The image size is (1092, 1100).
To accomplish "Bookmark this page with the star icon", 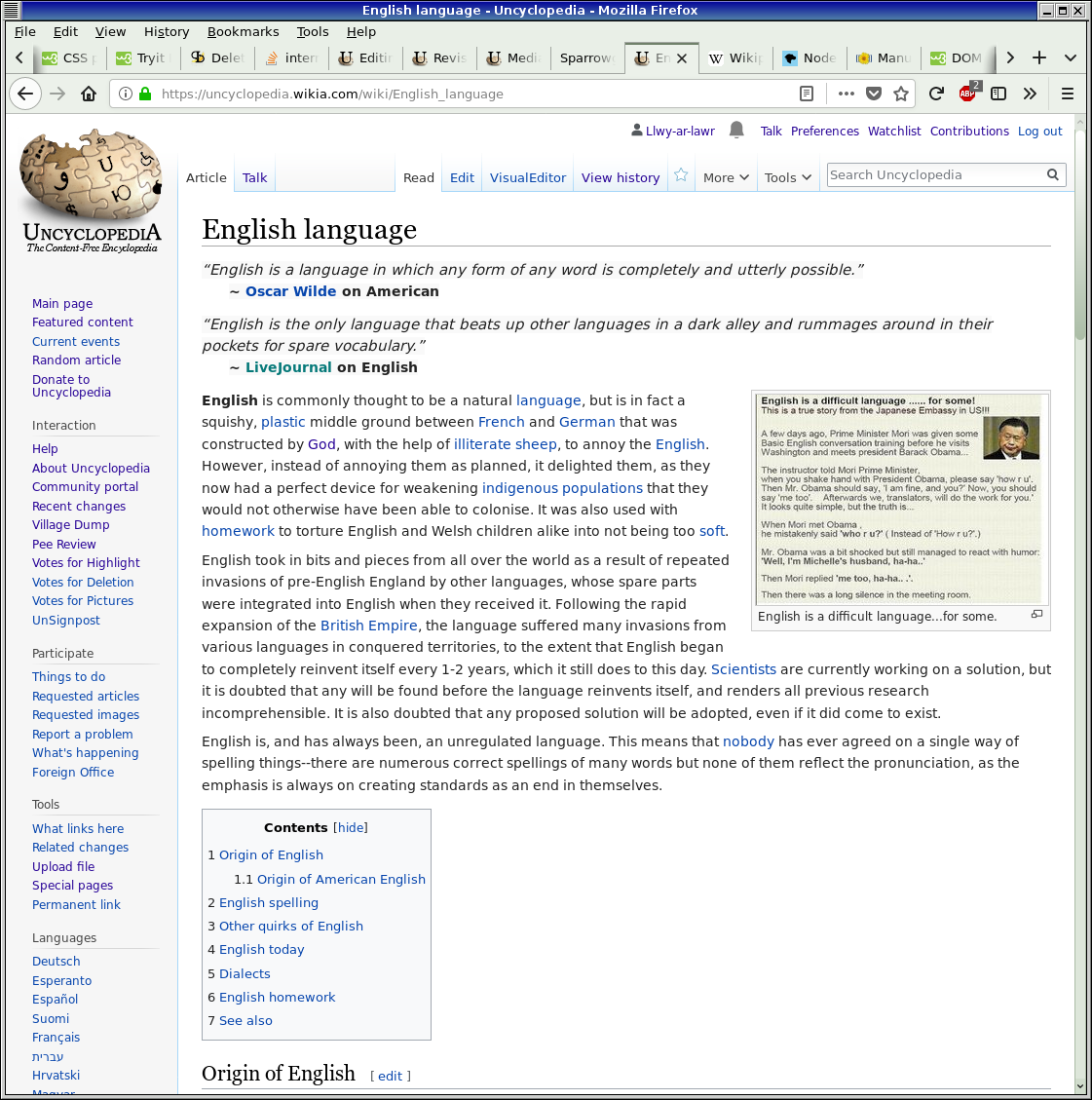I will pyautogui.click(x=901, y=94).
